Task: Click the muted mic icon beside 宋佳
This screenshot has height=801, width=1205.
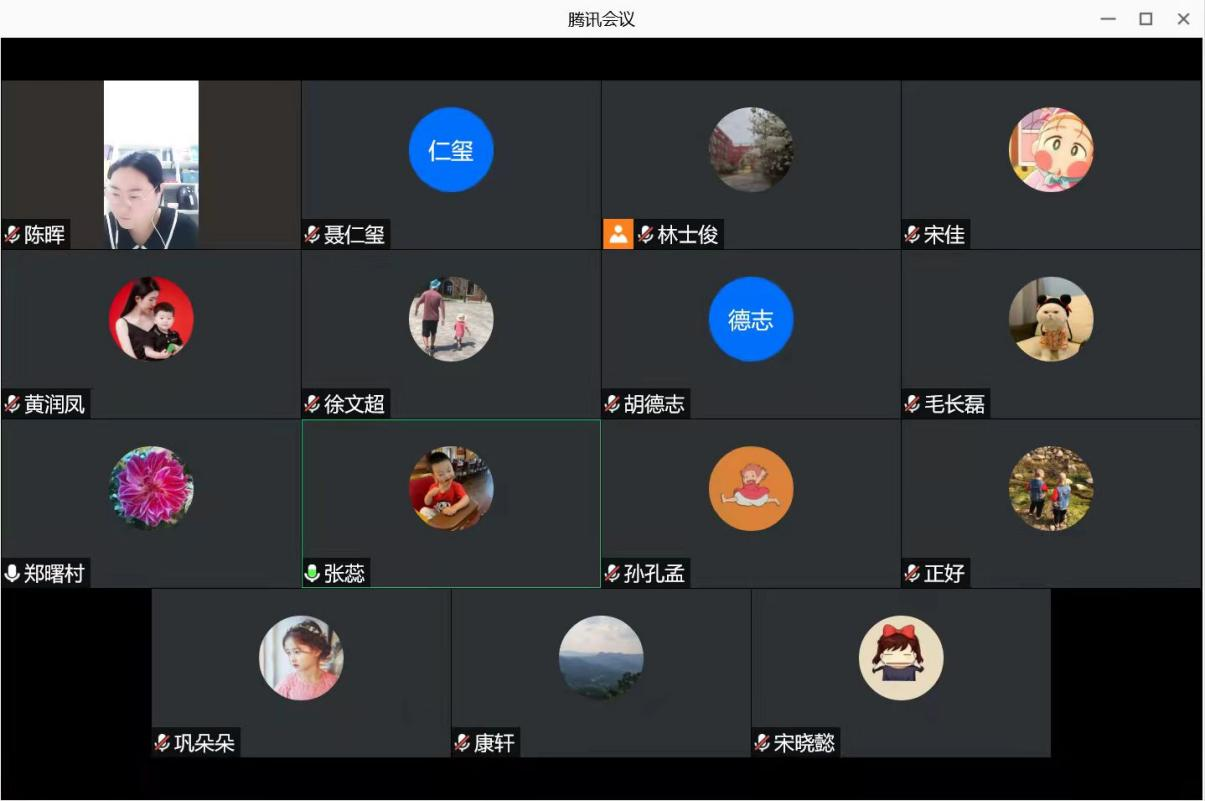Action: coord(912,235)
